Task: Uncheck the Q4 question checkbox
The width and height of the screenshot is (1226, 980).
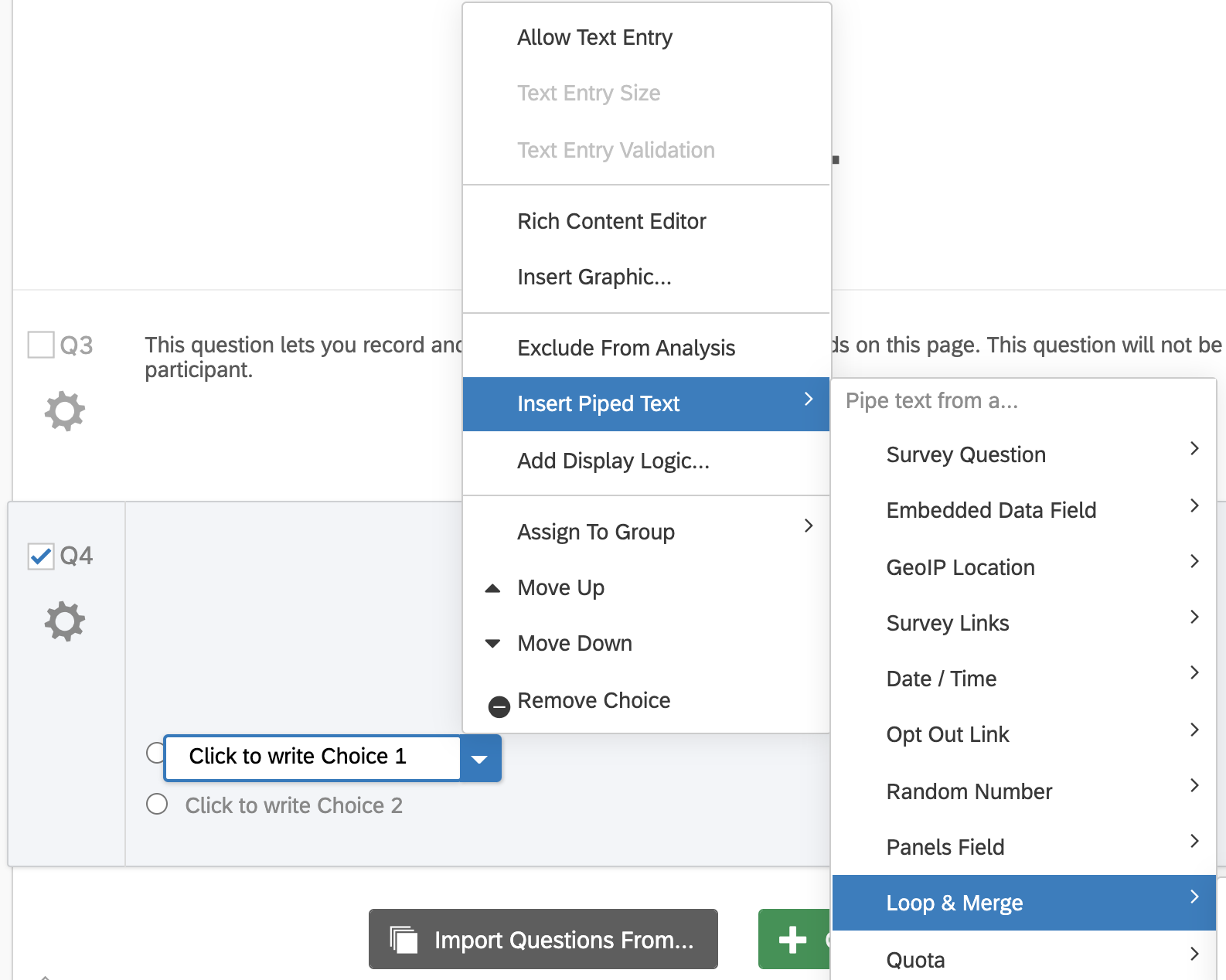Action: (41, 556)
